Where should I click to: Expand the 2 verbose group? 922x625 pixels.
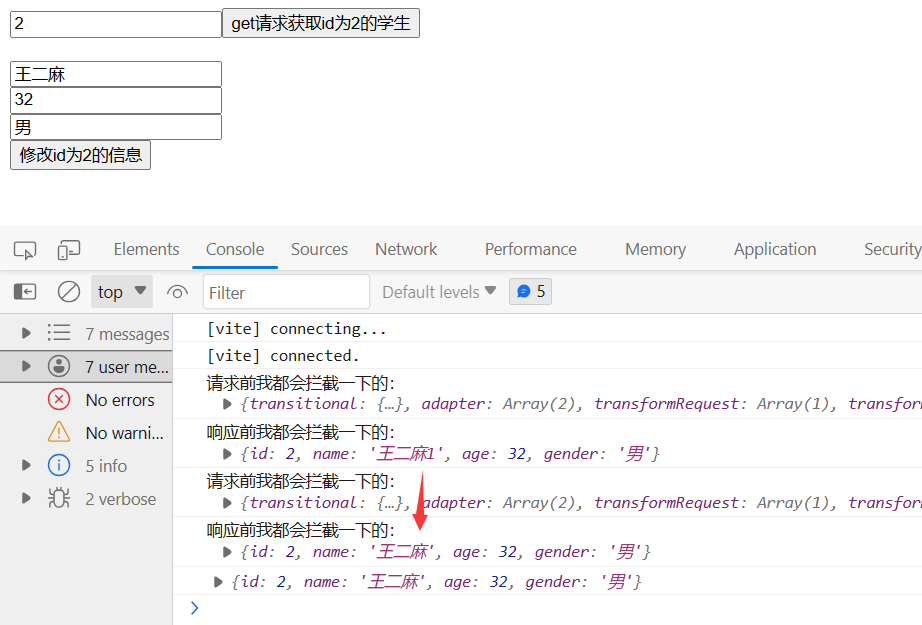[26, 498]
